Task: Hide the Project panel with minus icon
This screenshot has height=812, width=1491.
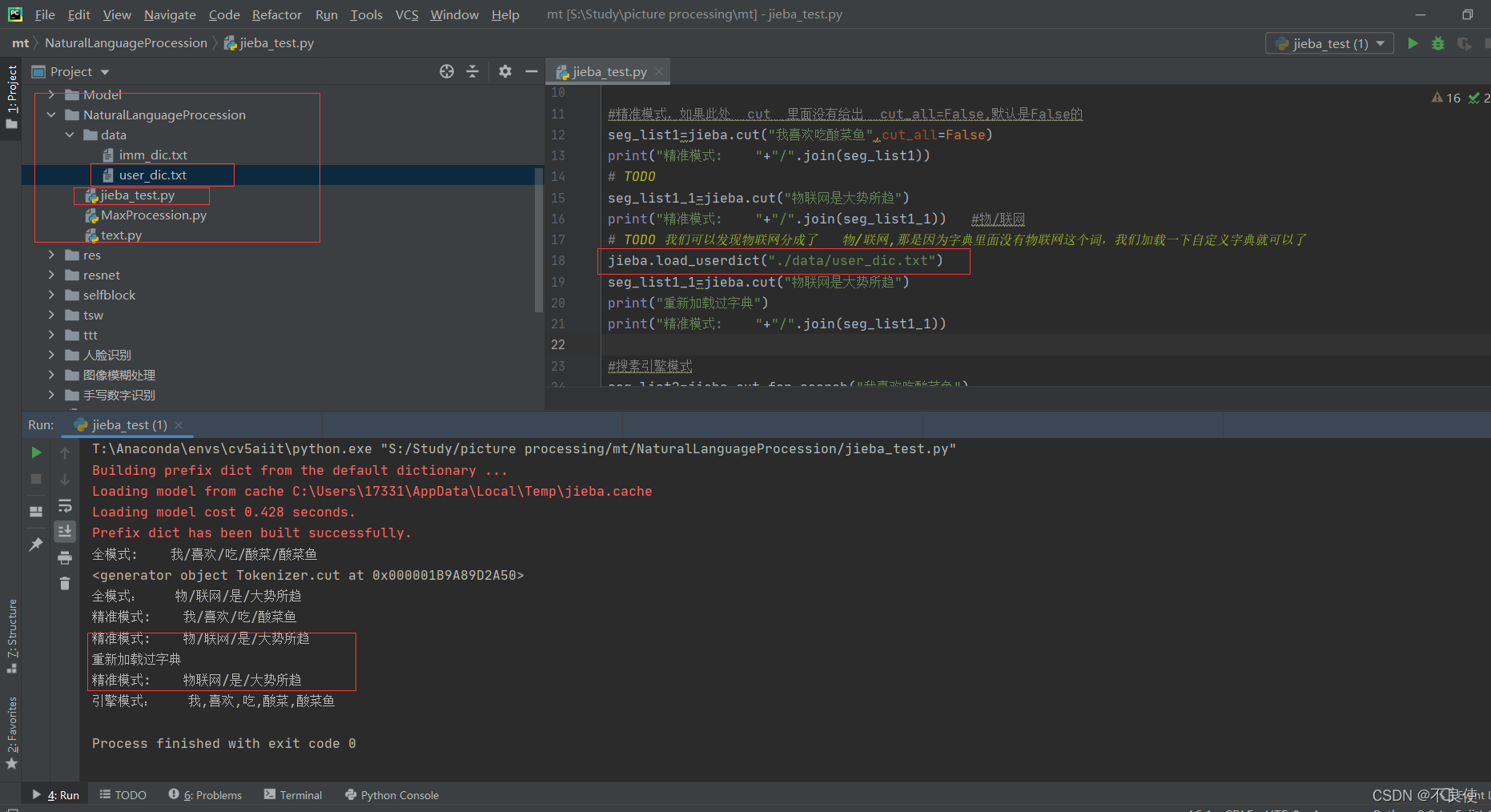Action: tap(531, 71)
